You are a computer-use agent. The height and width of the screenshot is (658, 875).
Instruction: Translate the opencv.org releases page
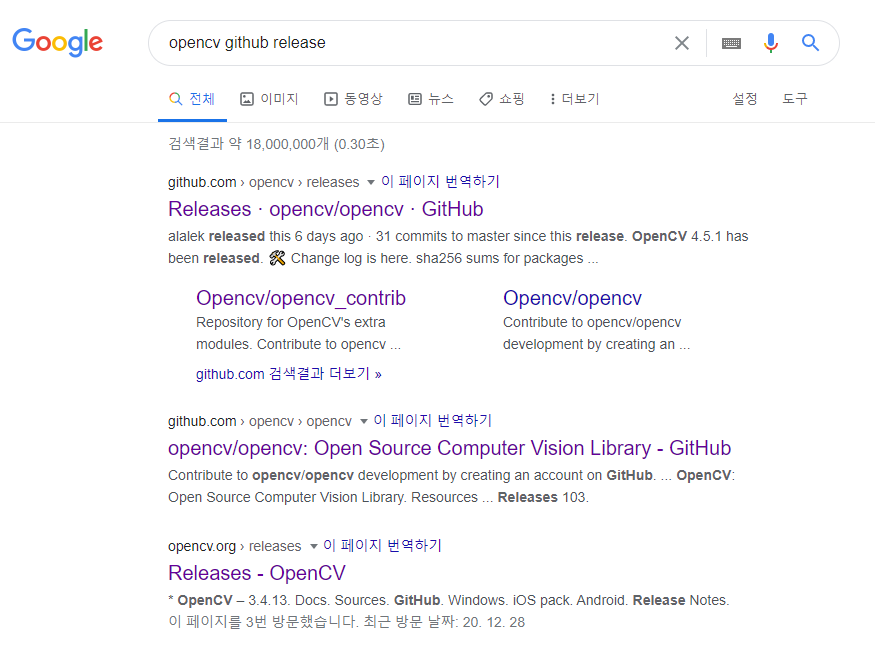tap(382, 545)
